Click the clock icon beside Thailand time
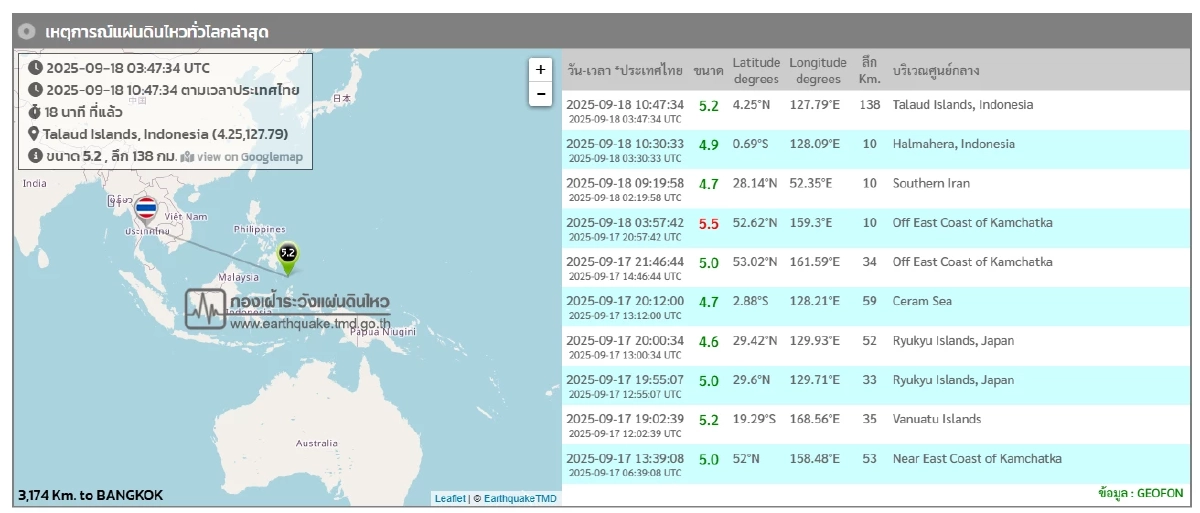Screen dimensions: 1200x513 [35, 90]
